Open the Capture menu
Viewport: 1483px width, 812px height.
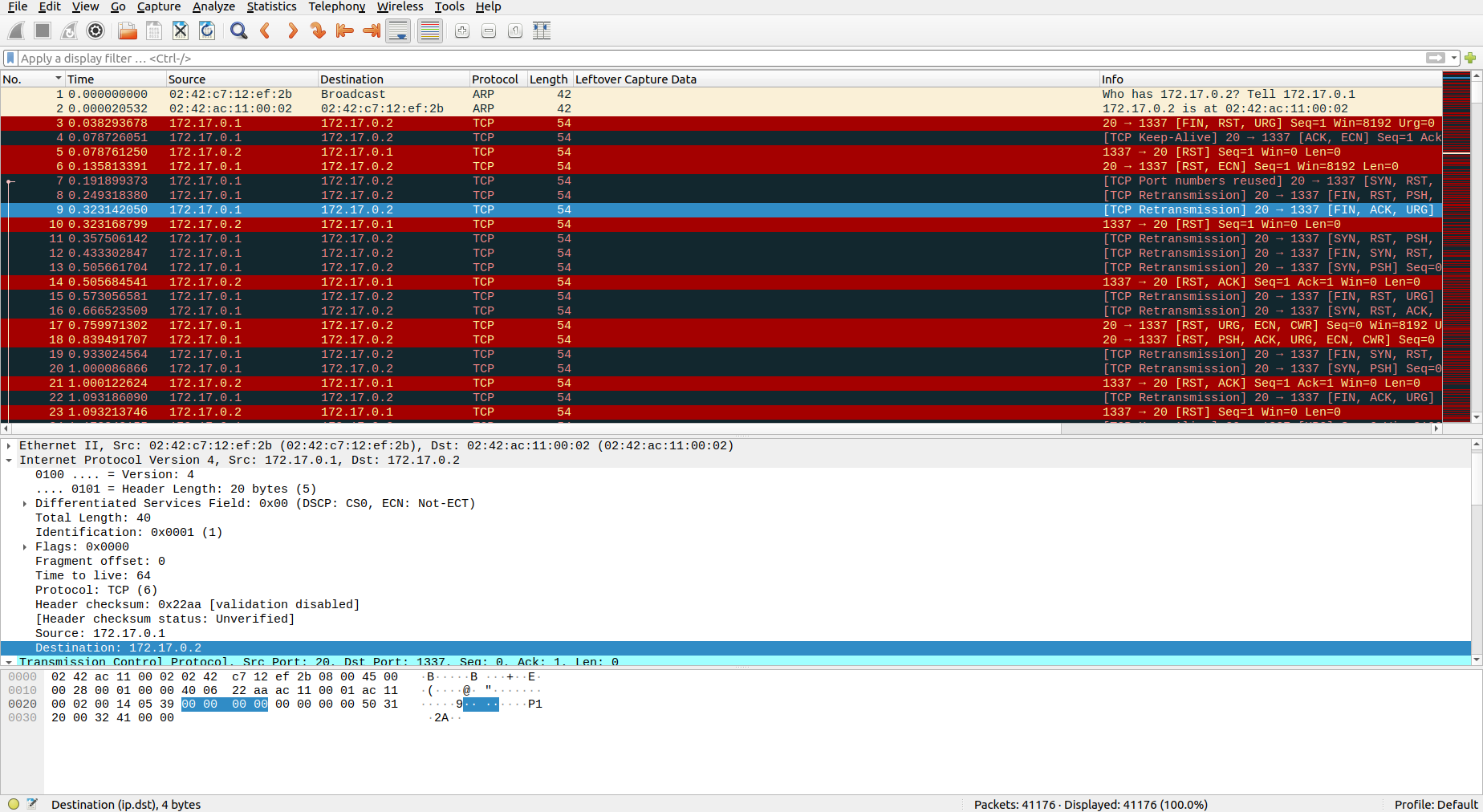(159, 6)
